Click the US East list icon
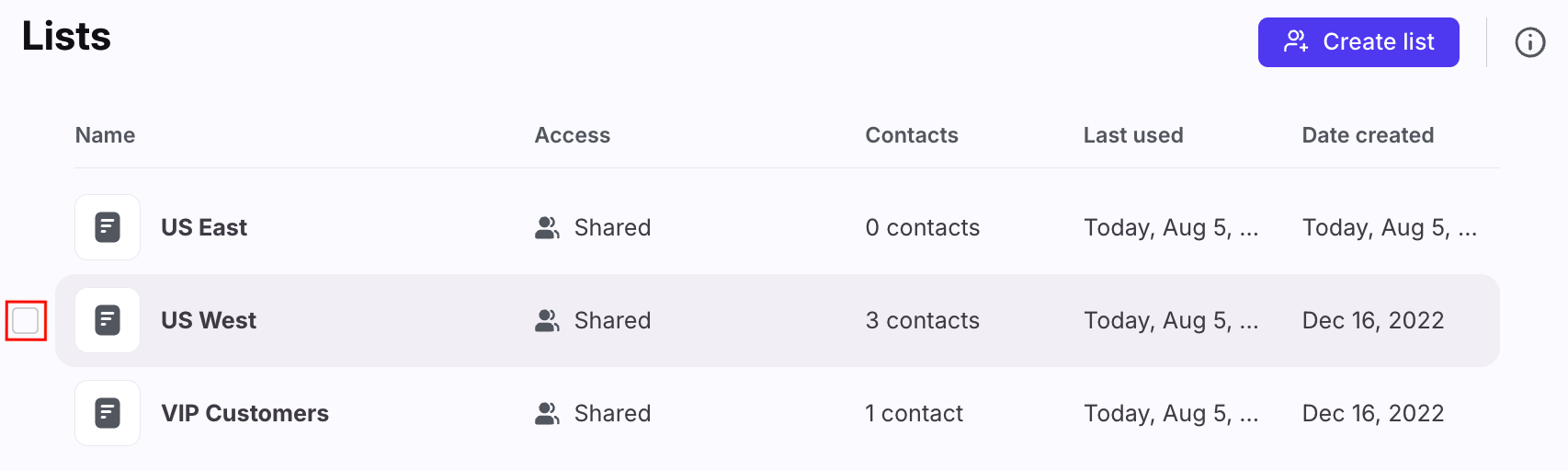This screenshot has width=1568, height=471. (108, 227)
